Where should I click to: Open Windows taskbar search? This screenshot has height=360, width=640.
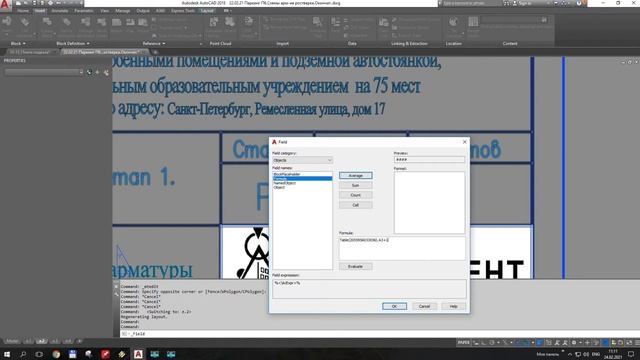click(23, 354)
